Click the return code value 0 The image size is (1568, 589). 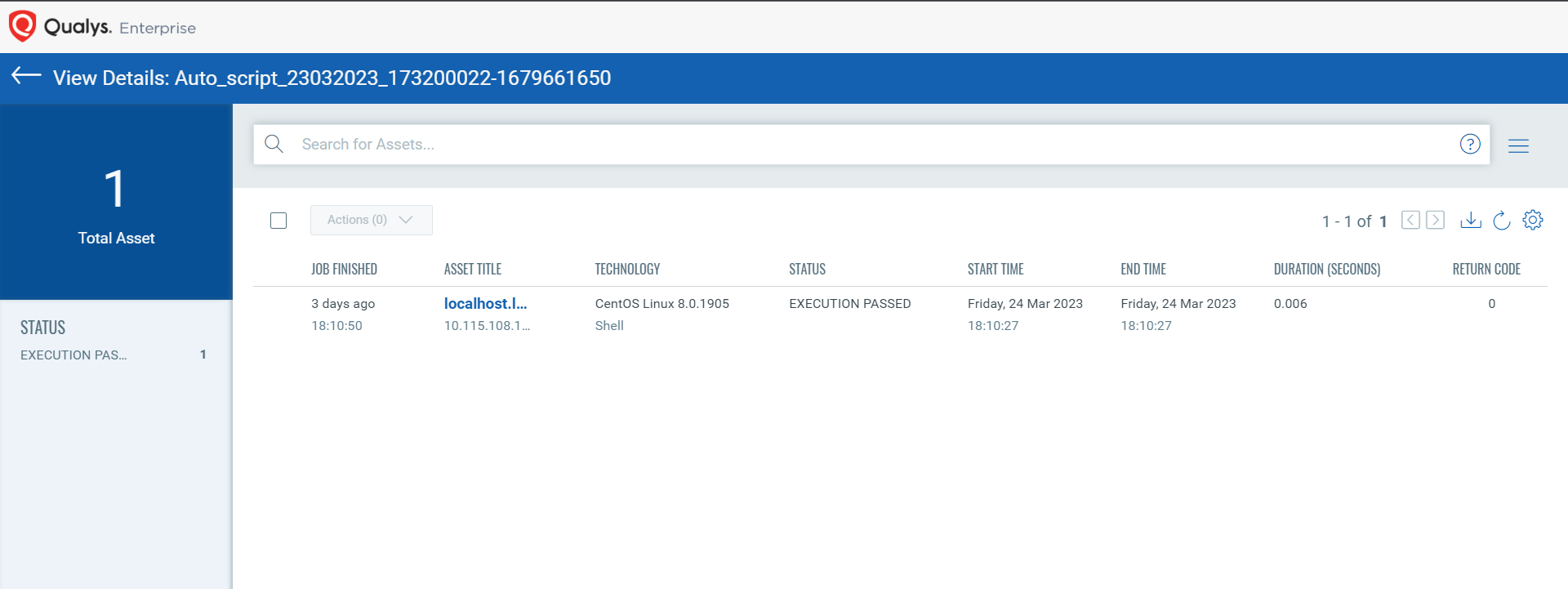pos(1491,303)
